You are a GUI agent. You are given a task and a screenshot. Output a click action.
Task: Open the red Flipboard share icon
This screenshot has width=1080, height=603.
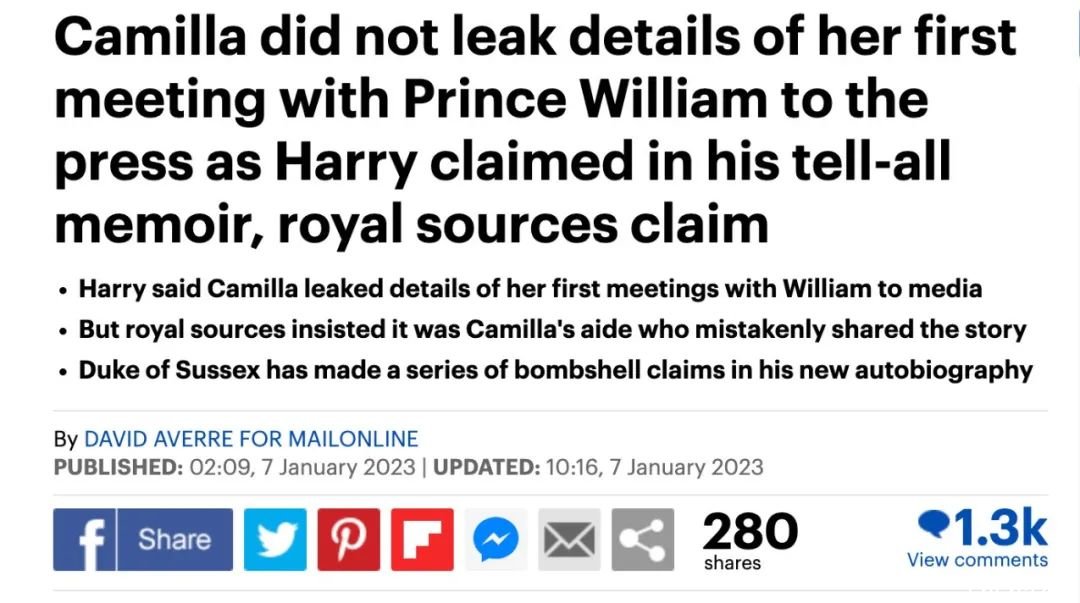click(422, 540)
